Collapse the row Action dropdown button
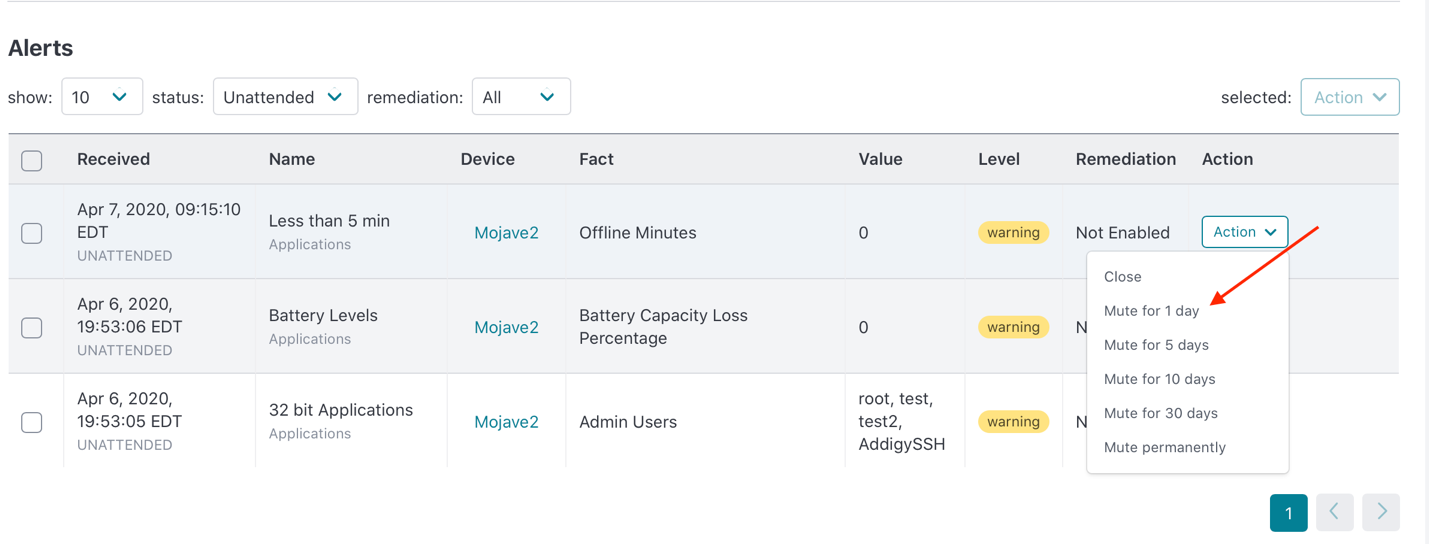Viewport: 1429px width, 544px height. [x=1244, y=232]
